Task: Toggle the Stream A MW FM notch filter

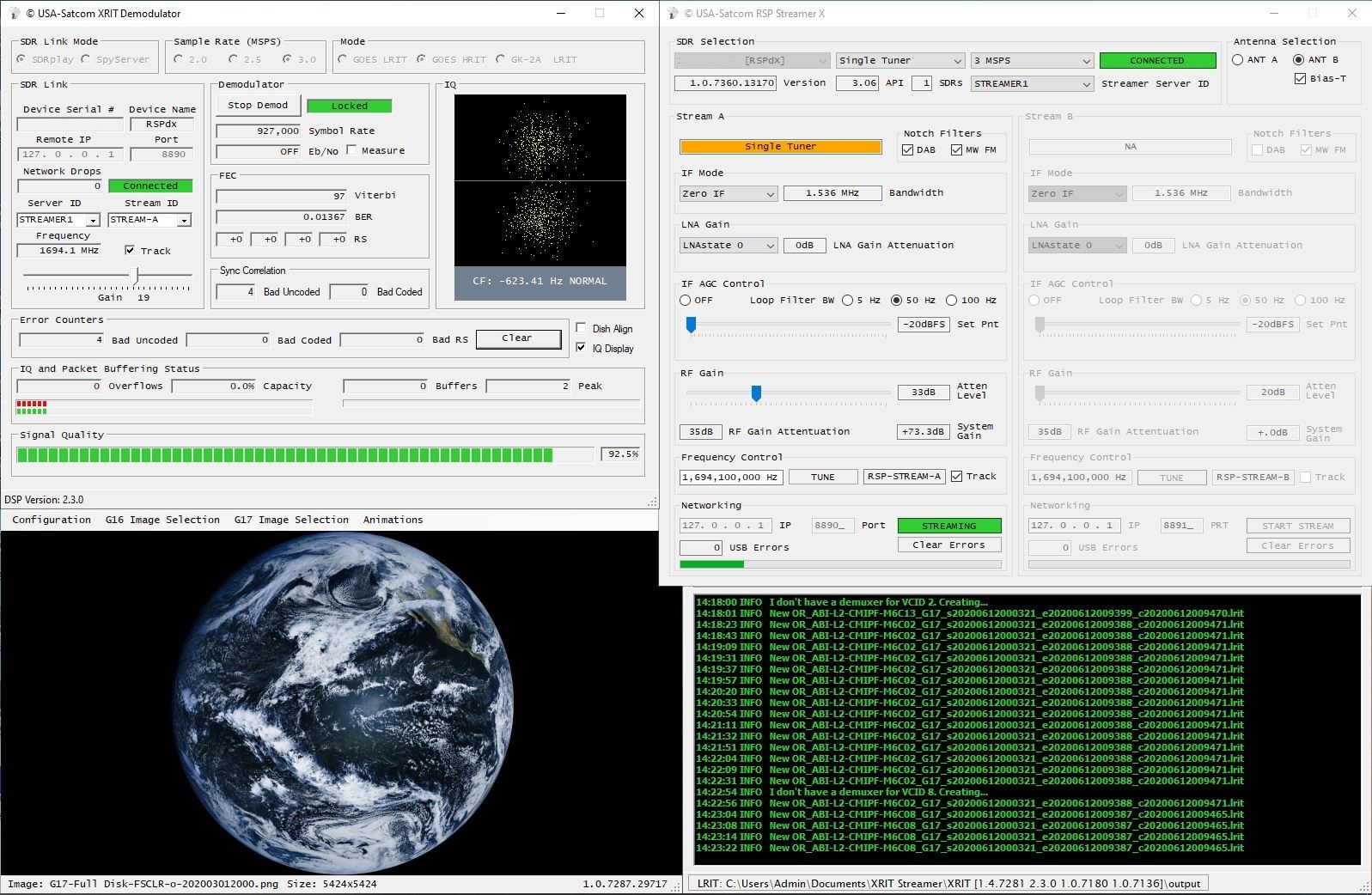Action: [956, 149]
